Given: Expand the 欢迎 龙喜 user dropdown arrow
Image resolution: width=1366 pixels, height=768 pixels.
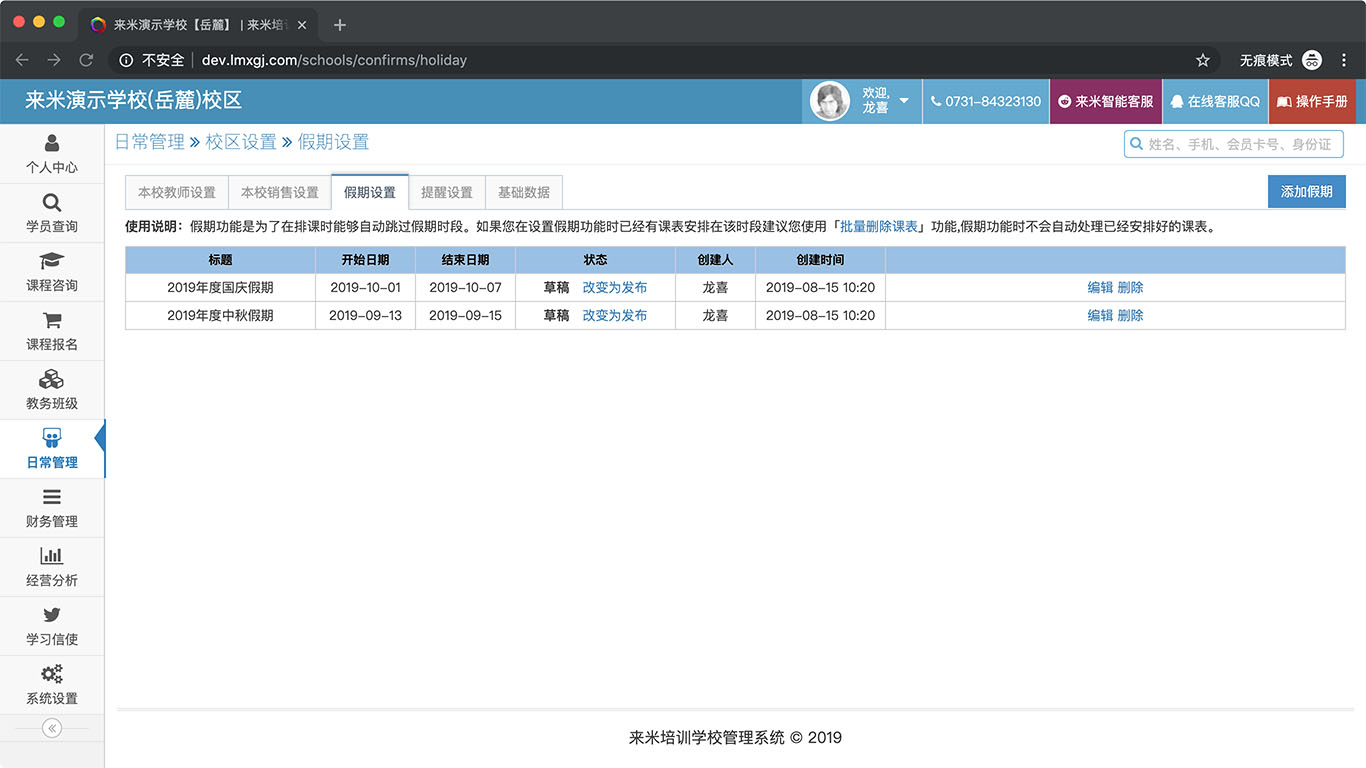Looking at the screenshot, I should pyautogui.click(x=904, y=101).
